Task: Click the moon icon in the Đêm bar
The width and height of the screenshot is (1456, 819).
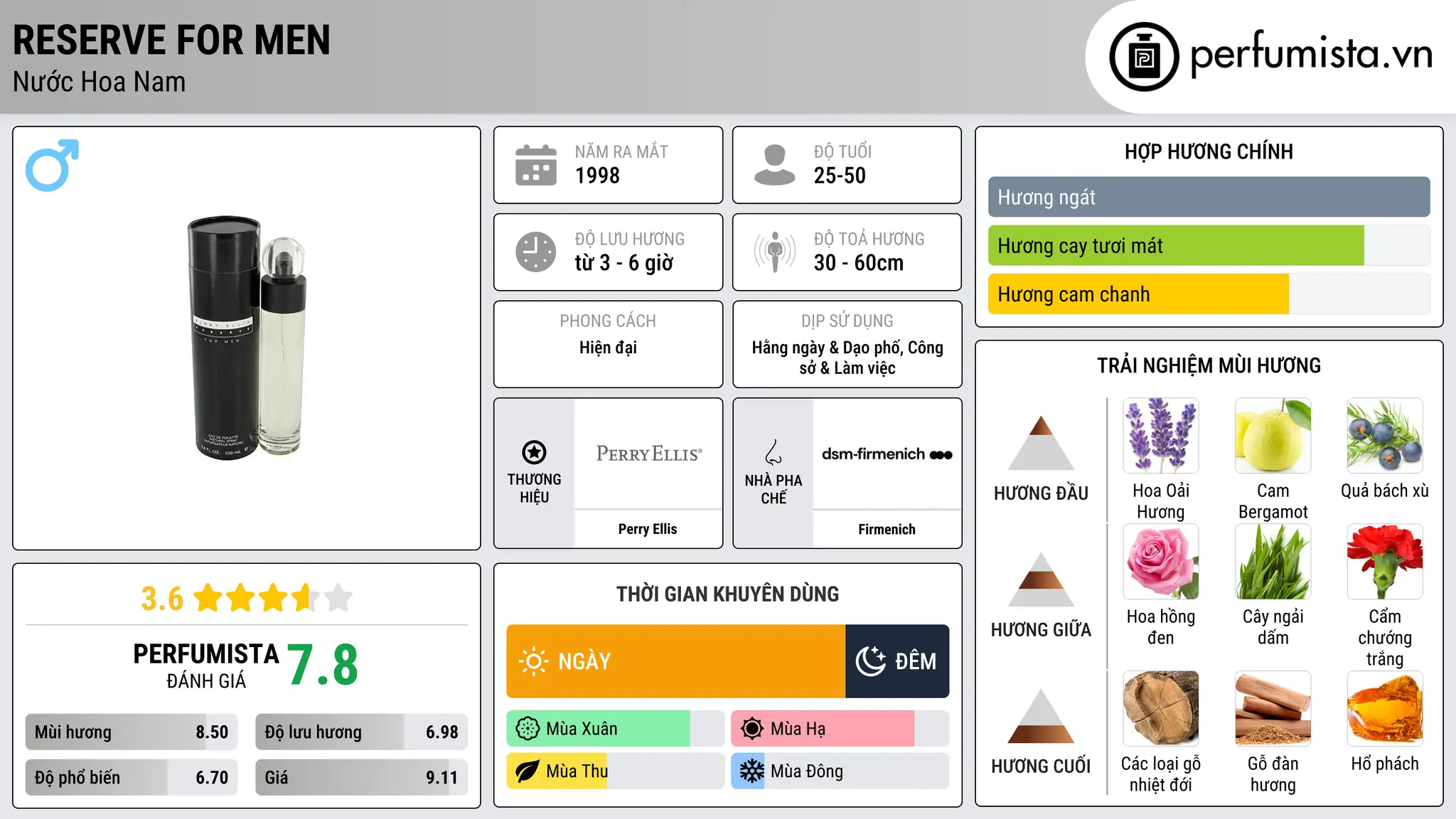Action: pos(870,661)
